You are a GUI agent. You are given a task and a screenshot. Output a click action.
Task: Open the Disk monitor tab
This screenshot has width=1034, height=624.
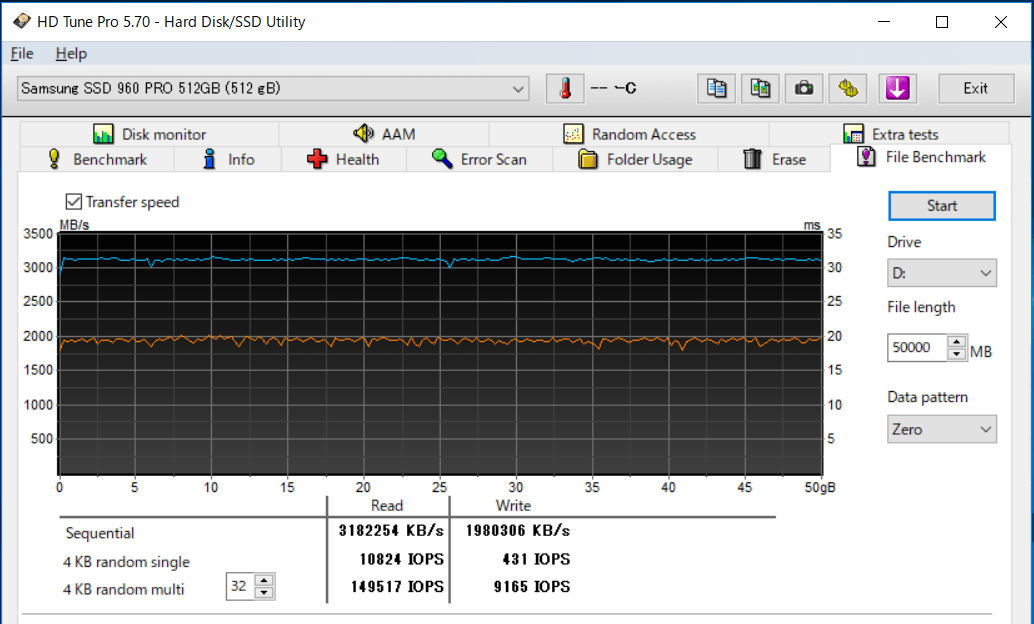150,134
